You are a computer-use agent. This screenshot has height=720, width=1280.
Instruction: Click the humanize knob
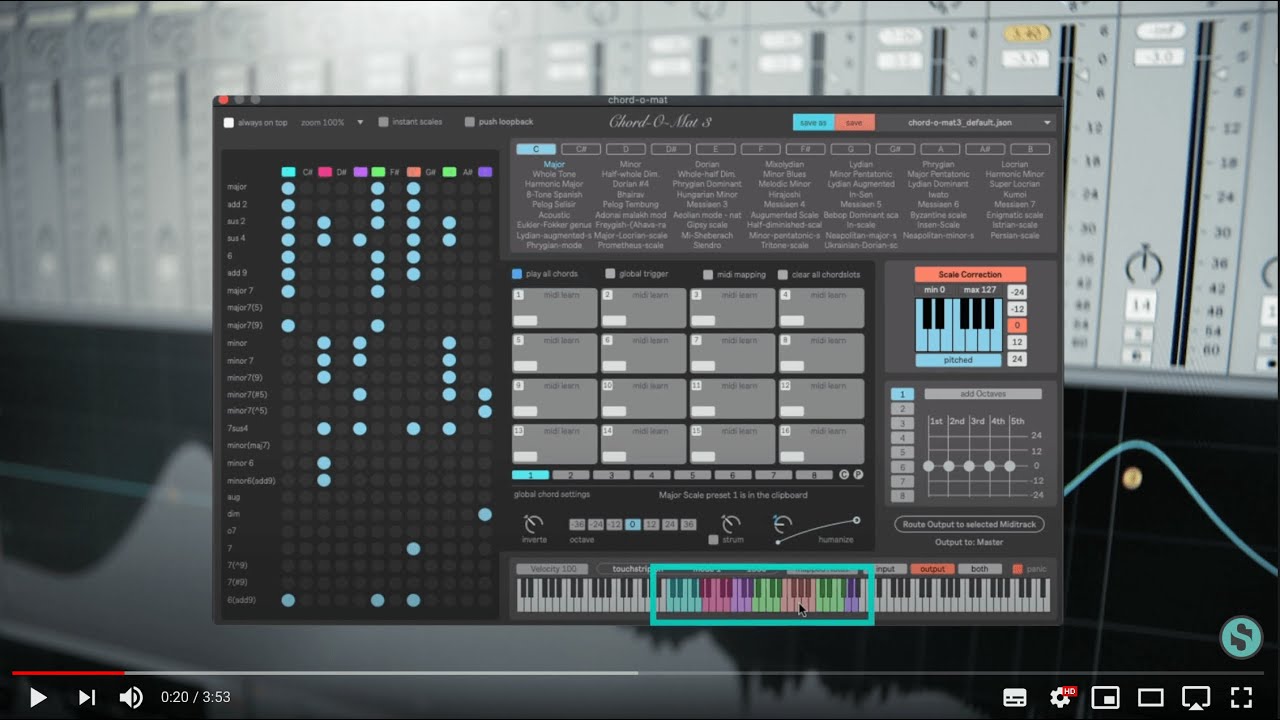point(783,523)
